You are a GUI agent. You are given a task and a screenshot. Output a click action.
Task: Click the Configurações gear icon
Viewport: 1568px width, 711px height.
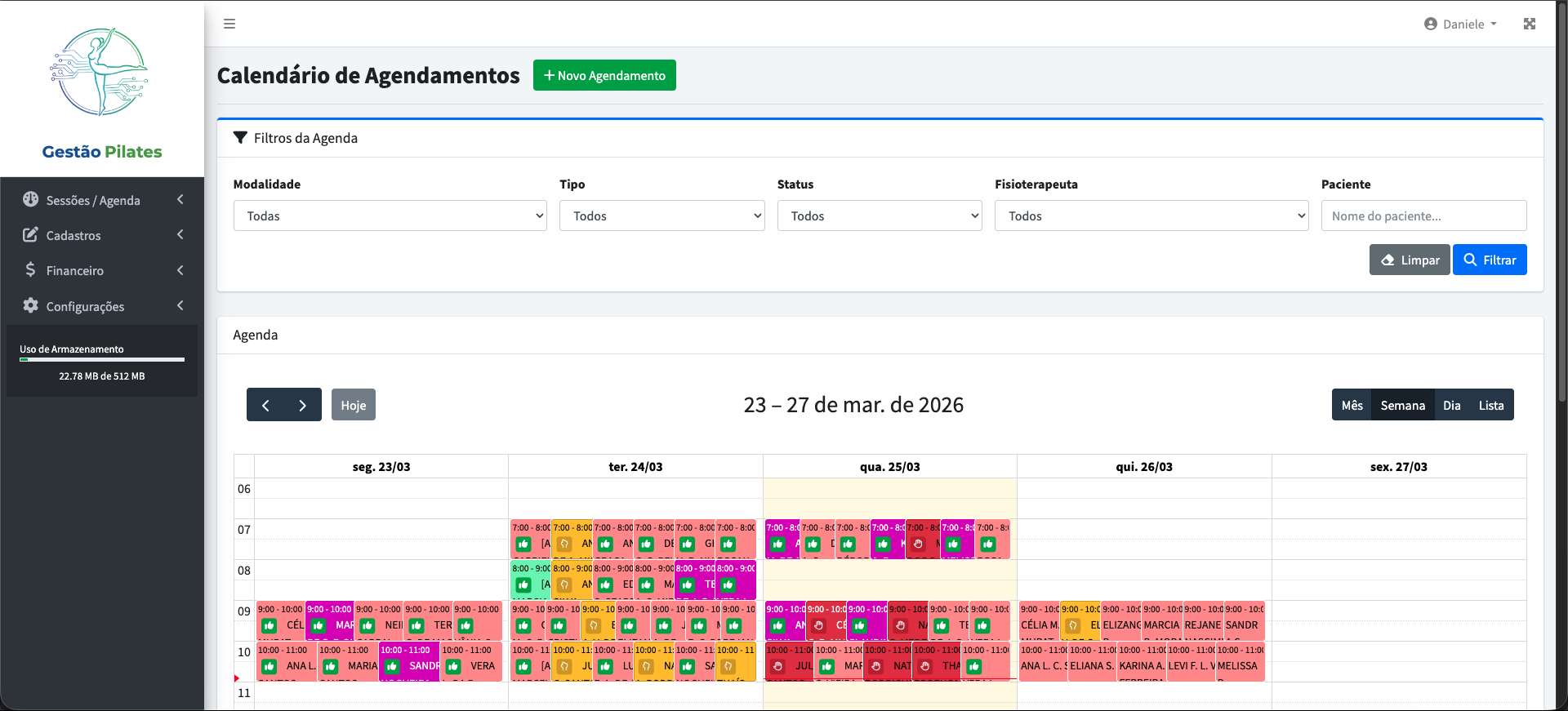click(30, 306)
